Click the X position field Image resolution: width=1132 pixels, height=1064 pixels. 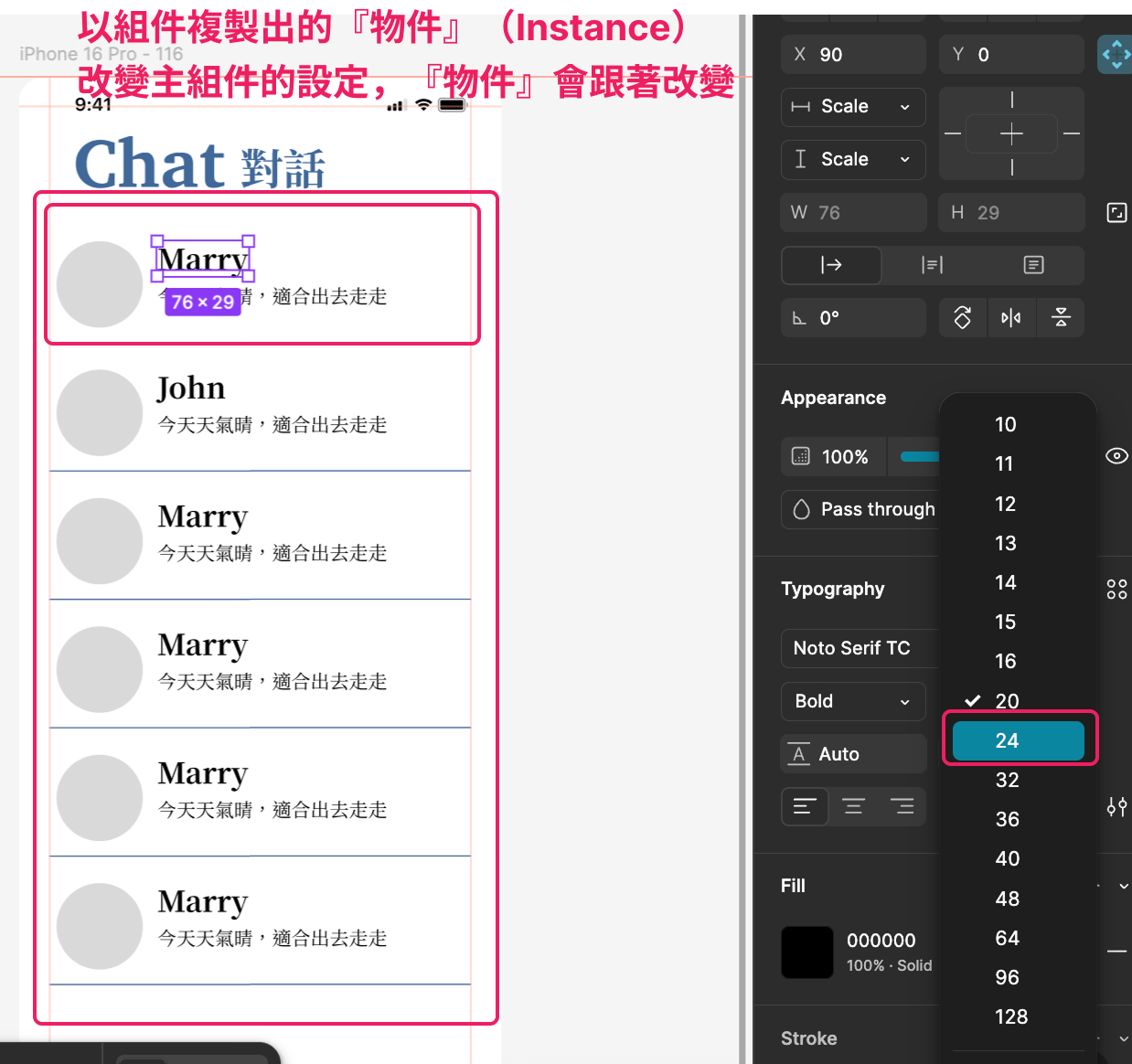coord(853,55)
